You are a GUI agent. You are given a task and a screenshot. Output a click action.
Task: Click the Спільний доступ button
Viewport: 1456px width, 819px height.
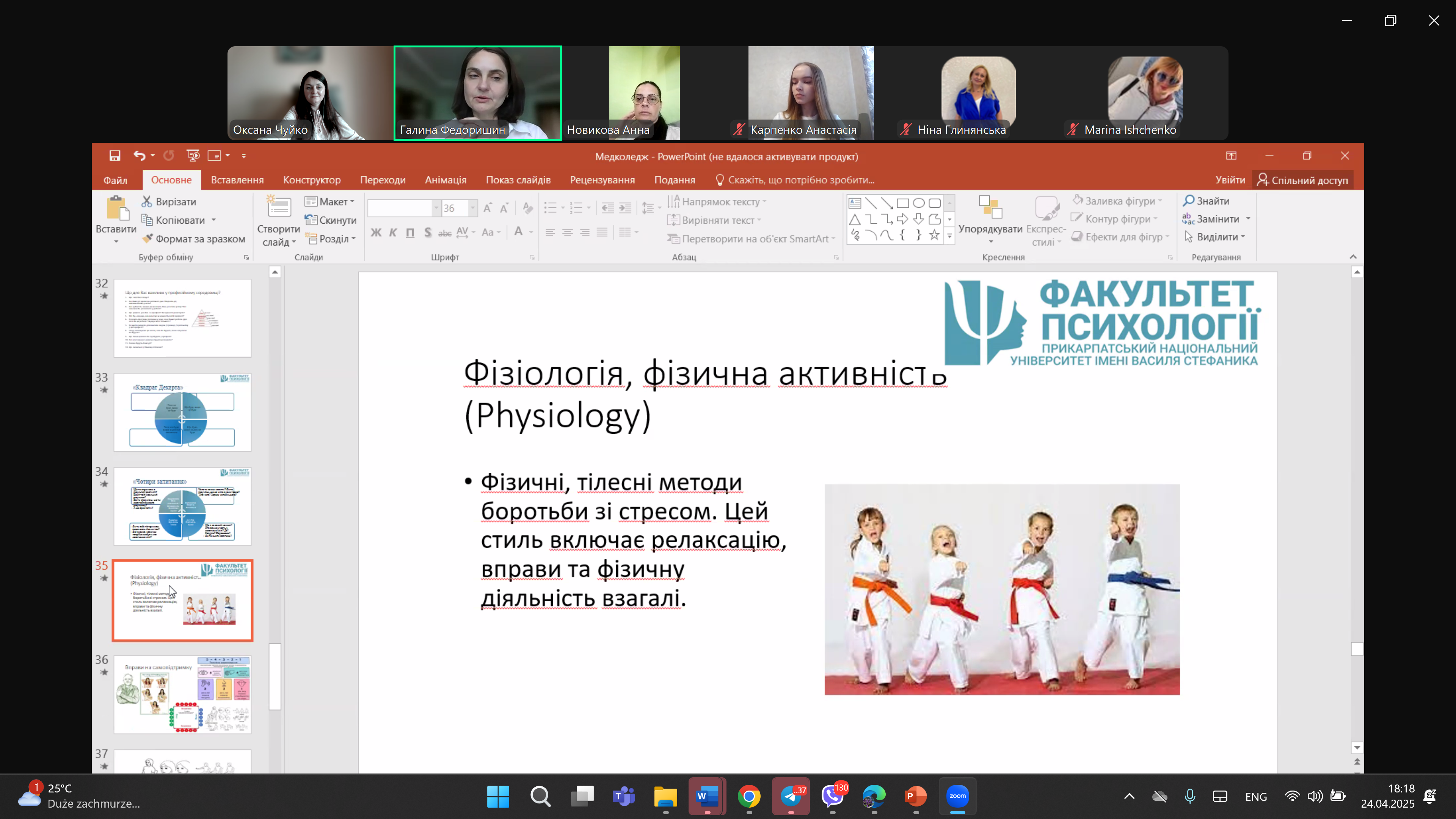[x=1302, y=180]
